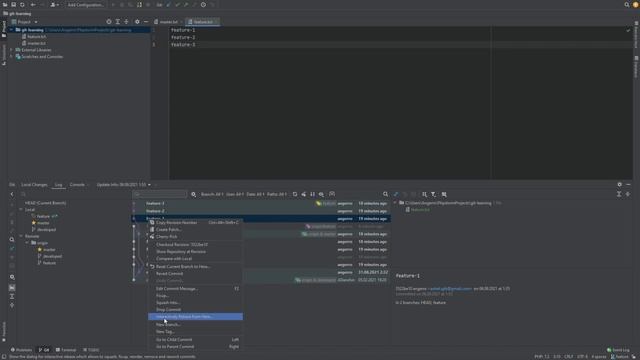
Task: Choose Revert Commit from context menu
Action: (195, 273)
